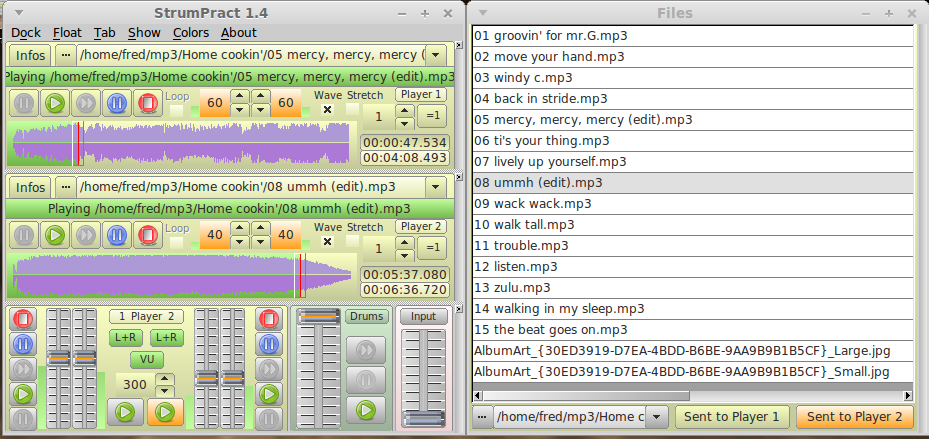The image size is (929, 439).
Task: Click Sent to Player 1 button
Action: point(732,416)
